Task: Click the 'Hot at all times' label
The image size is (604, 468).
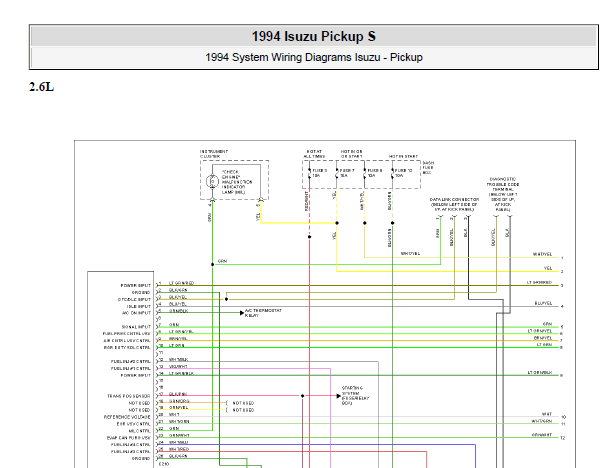Action: (314, 154)
